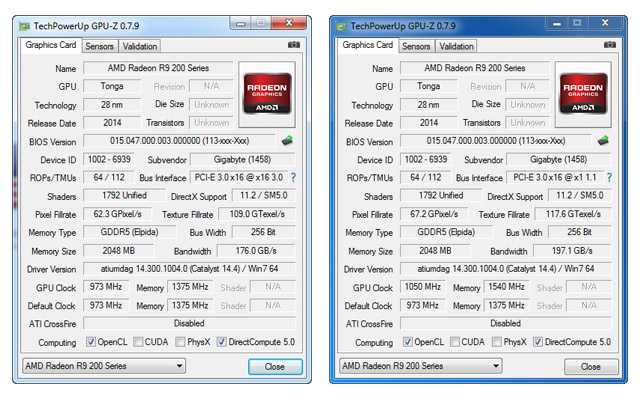Viewport: 640px width, 400px height.
Task: Toggle PhysX checkbox in left window
Action: pyautogui.click(x=180, y=342)
